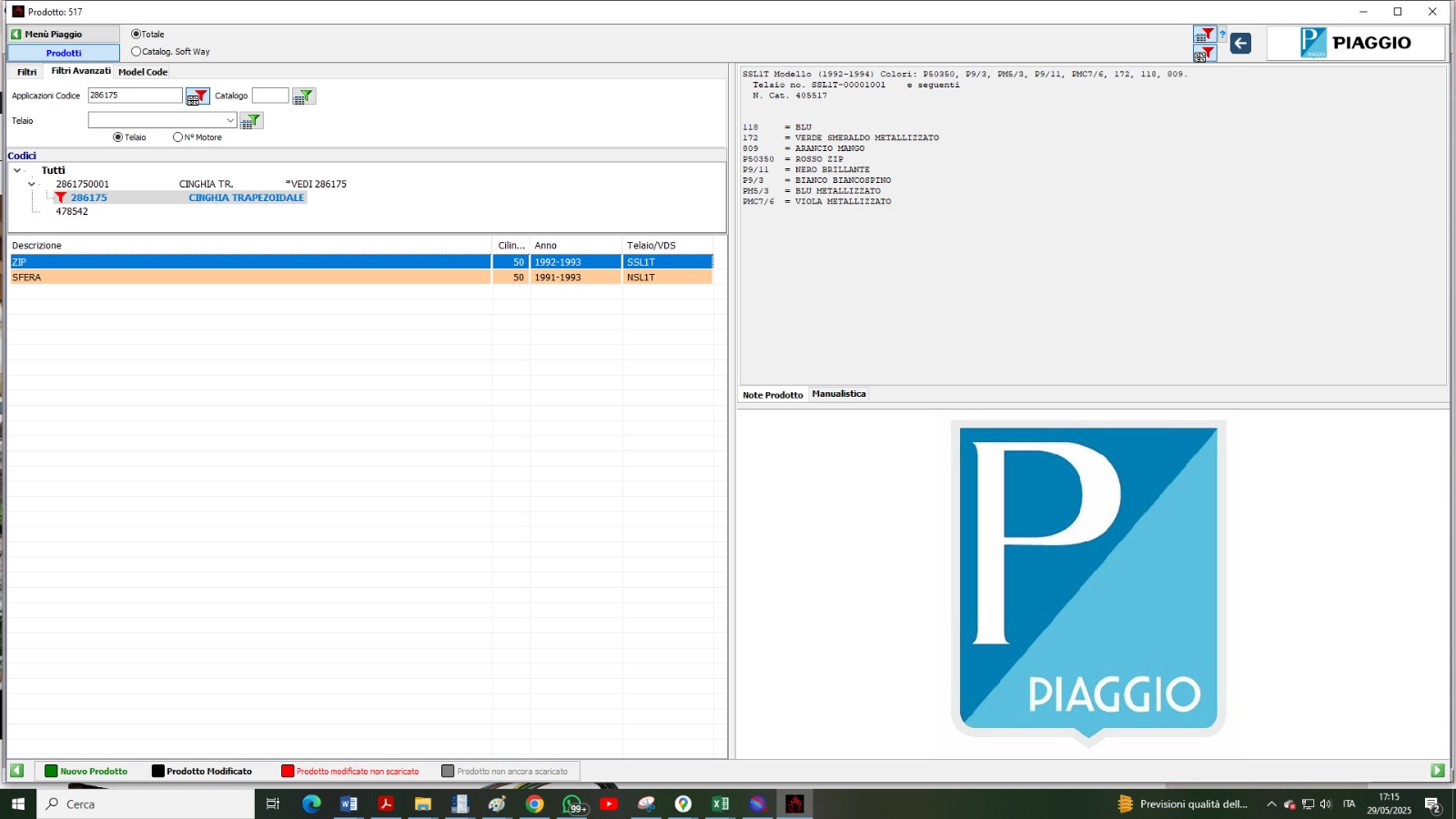The width and height of the screenshot is (1456, 819).
Task: Open the Telaio dropdown list
Action: (230, 120)
